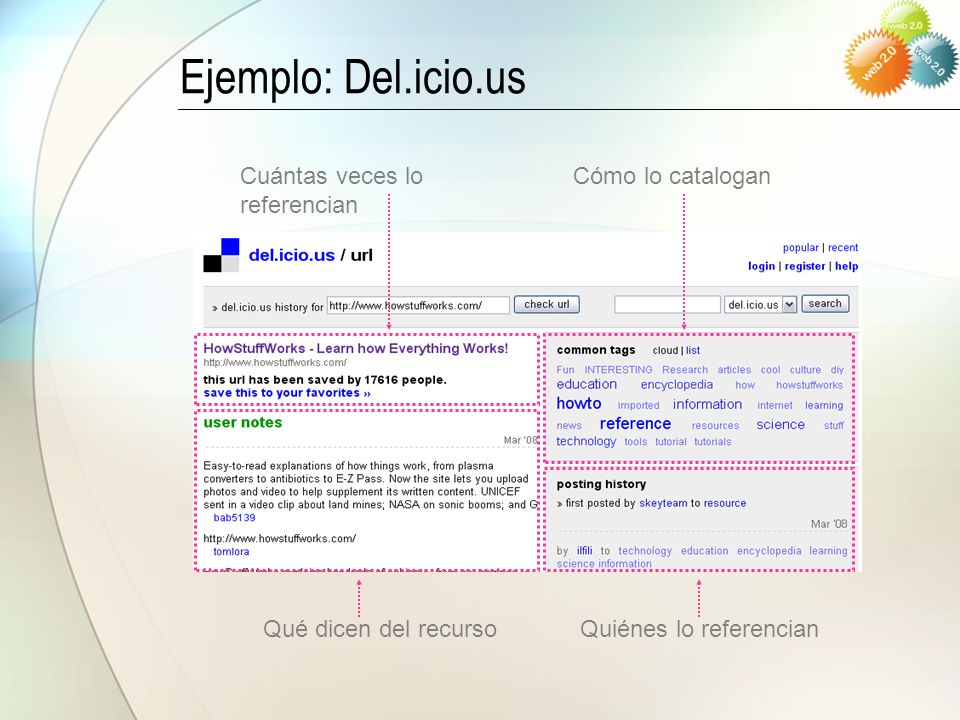
Task: Open the education tag in common tags
Action: (587, 384)
